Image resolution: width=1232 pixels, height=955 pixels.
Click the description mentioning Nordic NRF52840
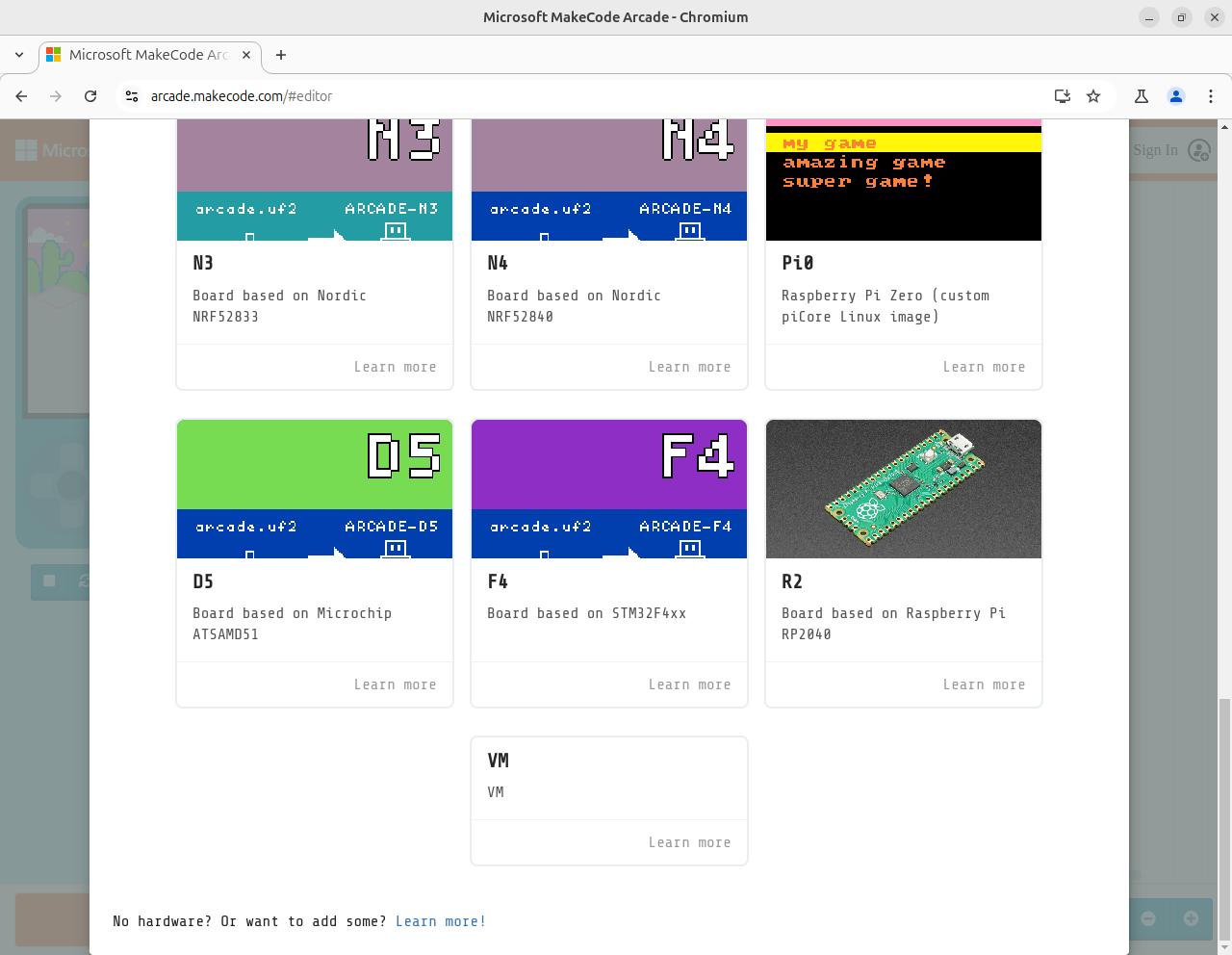(574, 306)
